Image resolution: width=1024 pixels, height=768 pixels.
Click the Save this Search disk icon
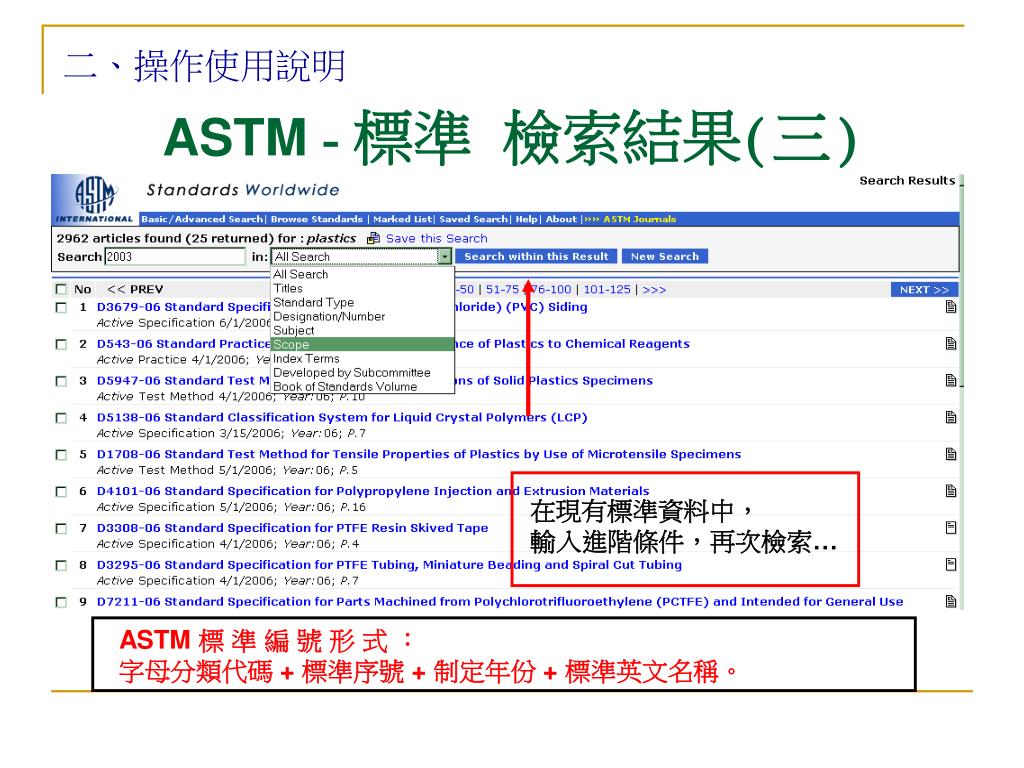click(373, 238)
